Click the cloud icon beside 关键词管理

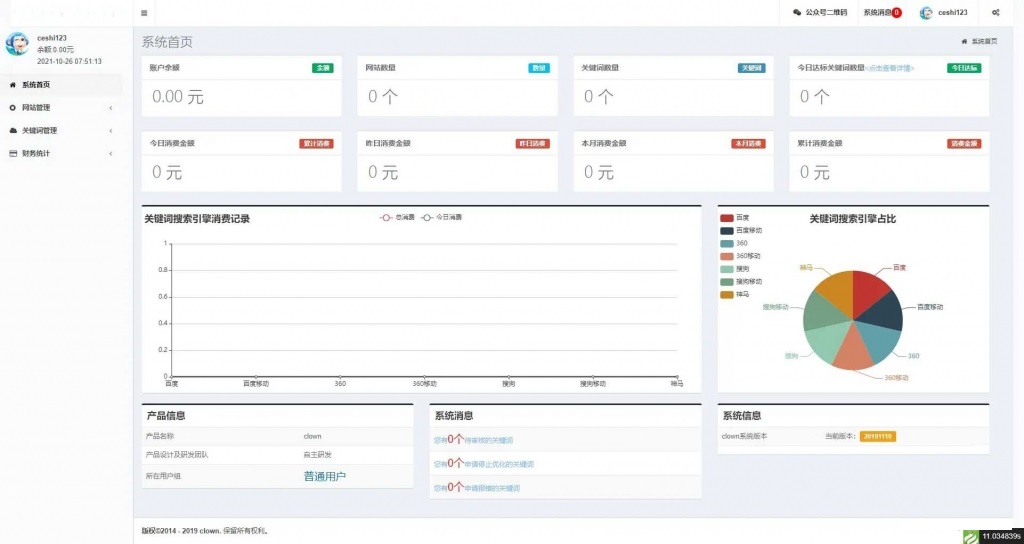click(x=12, y=130)
